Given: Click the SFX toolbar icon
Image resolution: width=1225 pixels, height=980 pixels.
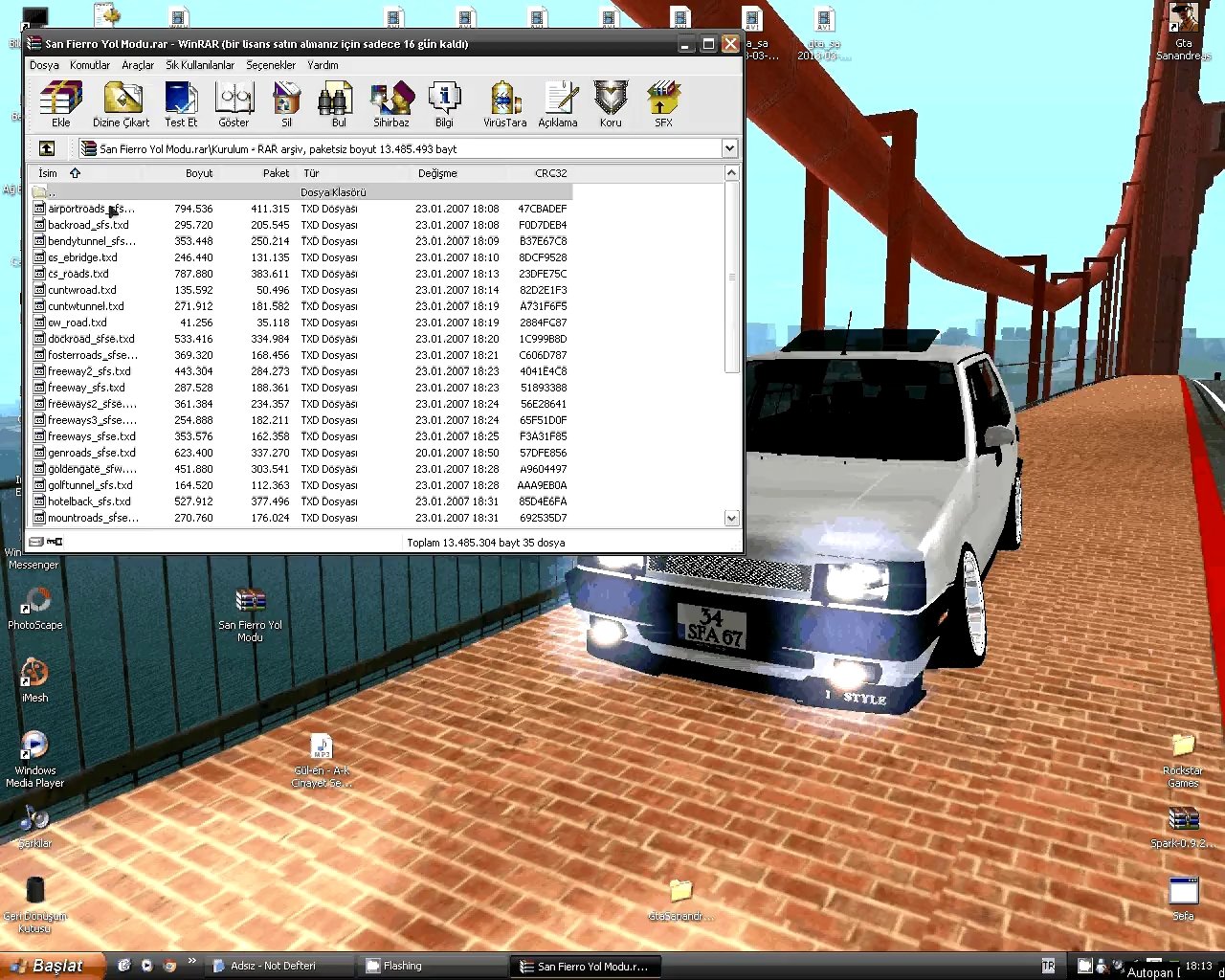Looking at the screenshot, I should pyautogui.click(x=663, y=104).
